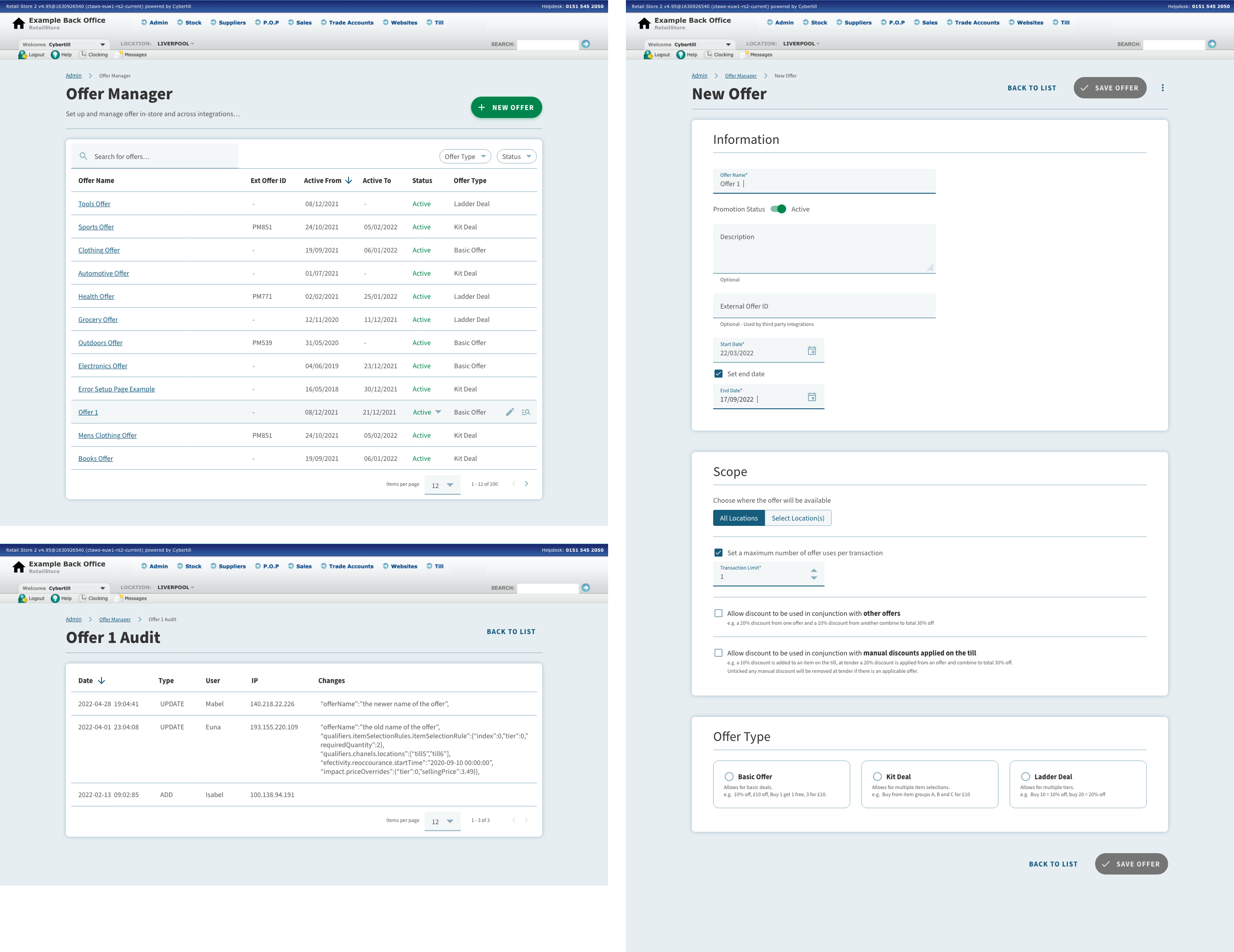Click the Logout icon on Offer Manager page
This screenshot has width=1234, height=952.
[x=23, y=55]
